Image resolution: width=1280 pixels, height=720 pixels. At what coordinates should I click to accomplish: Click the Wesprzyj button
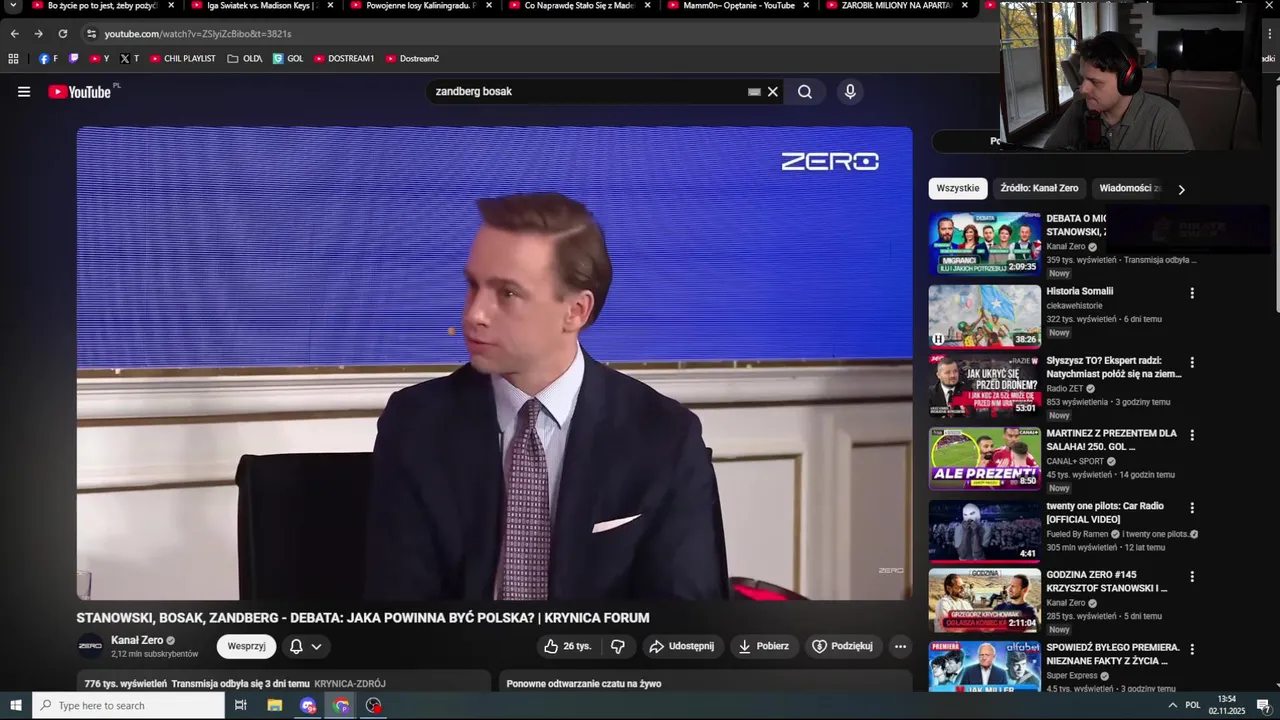[246, 646]
